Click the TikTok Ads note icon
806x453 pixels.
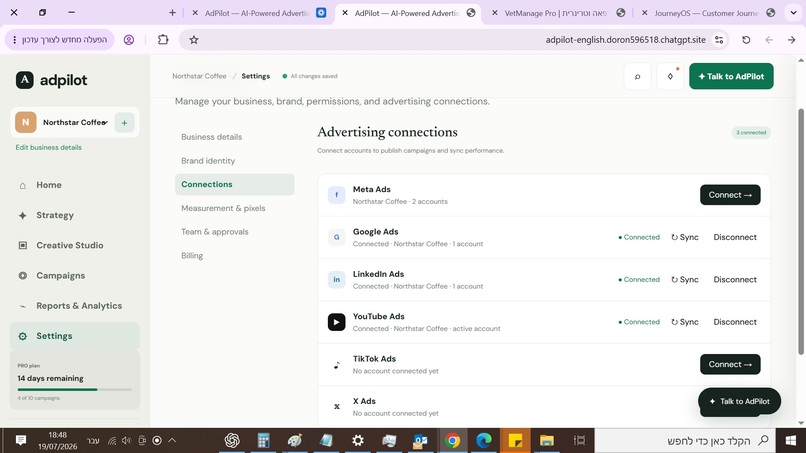[337, 365]
